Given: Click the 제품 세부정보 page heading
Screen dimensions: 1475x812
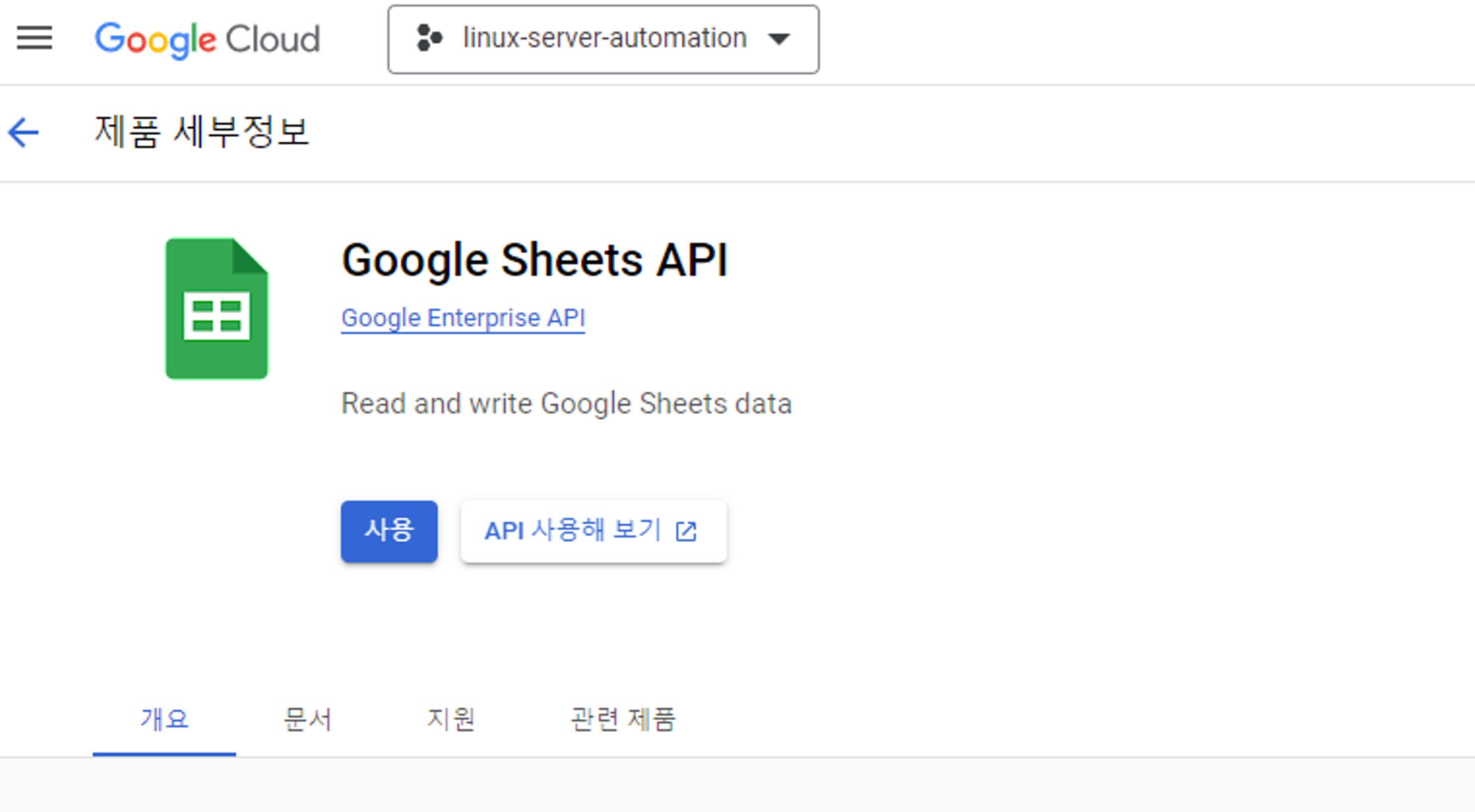Looking at the screenshot, I should pyautogui.click(x=202, y=132).
